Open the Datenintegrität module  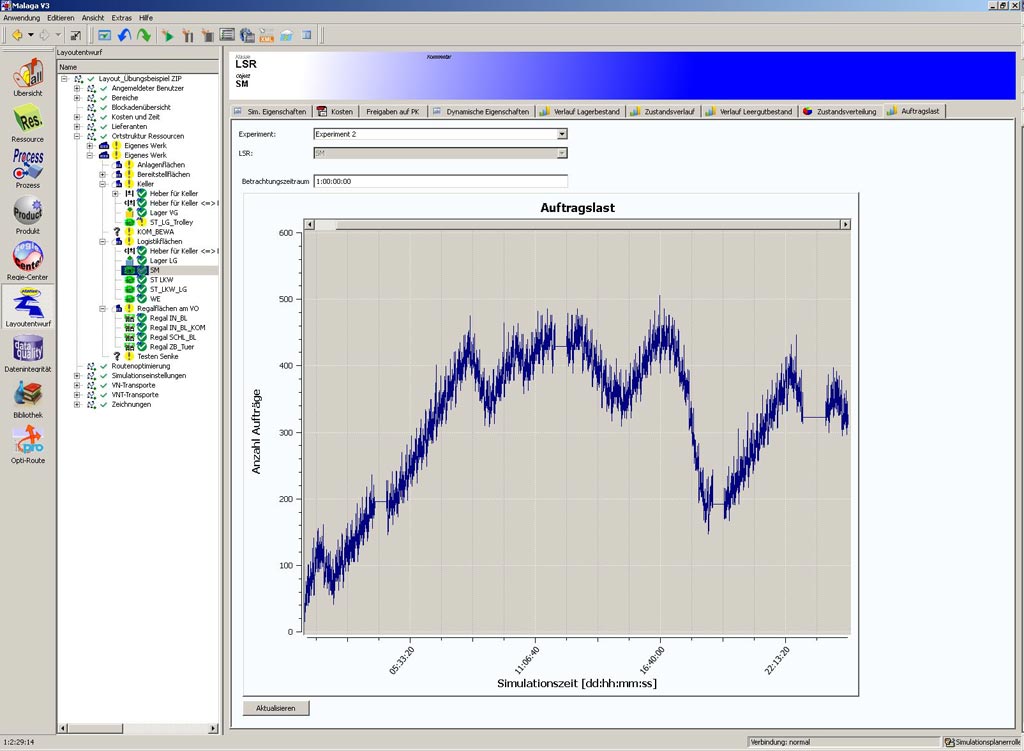point(27,352)
